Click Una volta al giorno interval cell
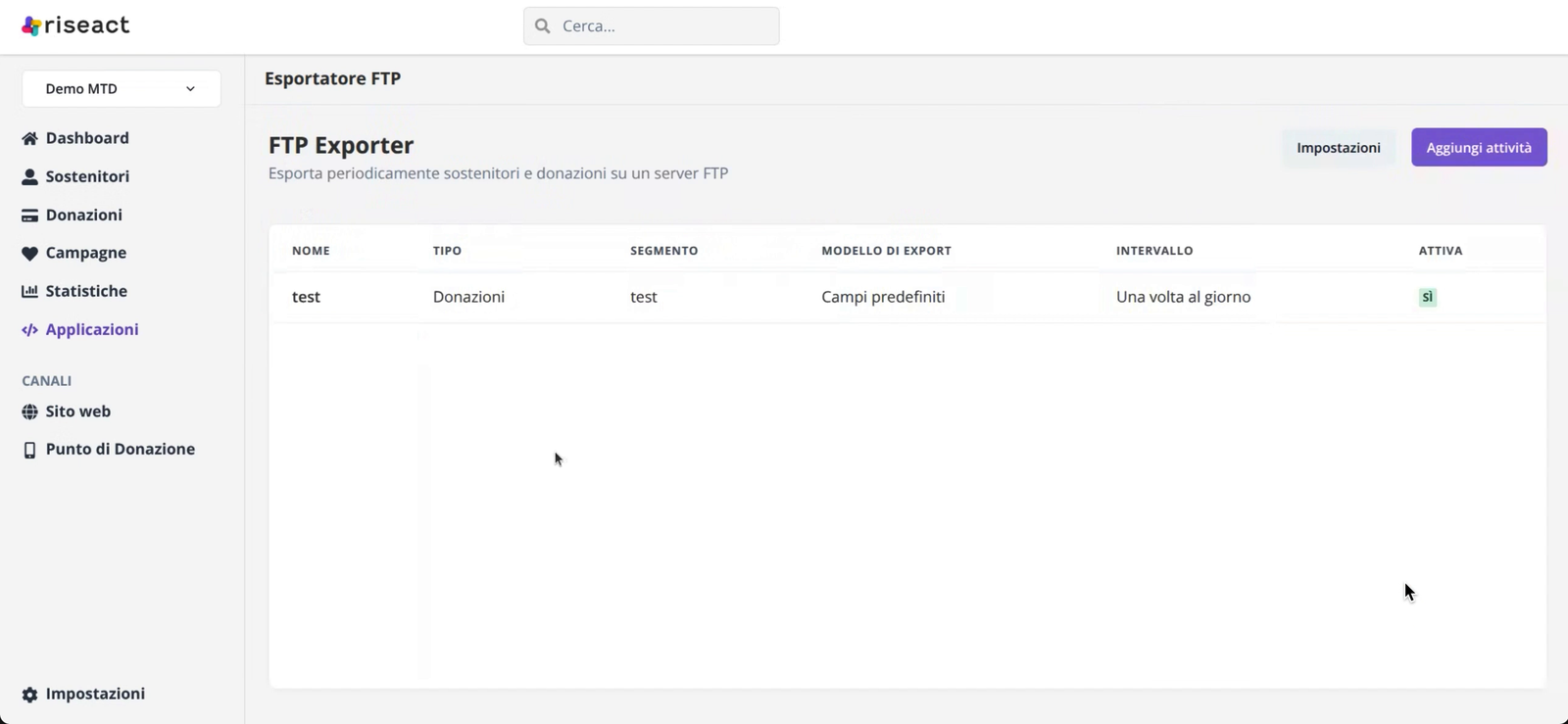This screenshot has width=1568, height=724. click(1183, 297)
